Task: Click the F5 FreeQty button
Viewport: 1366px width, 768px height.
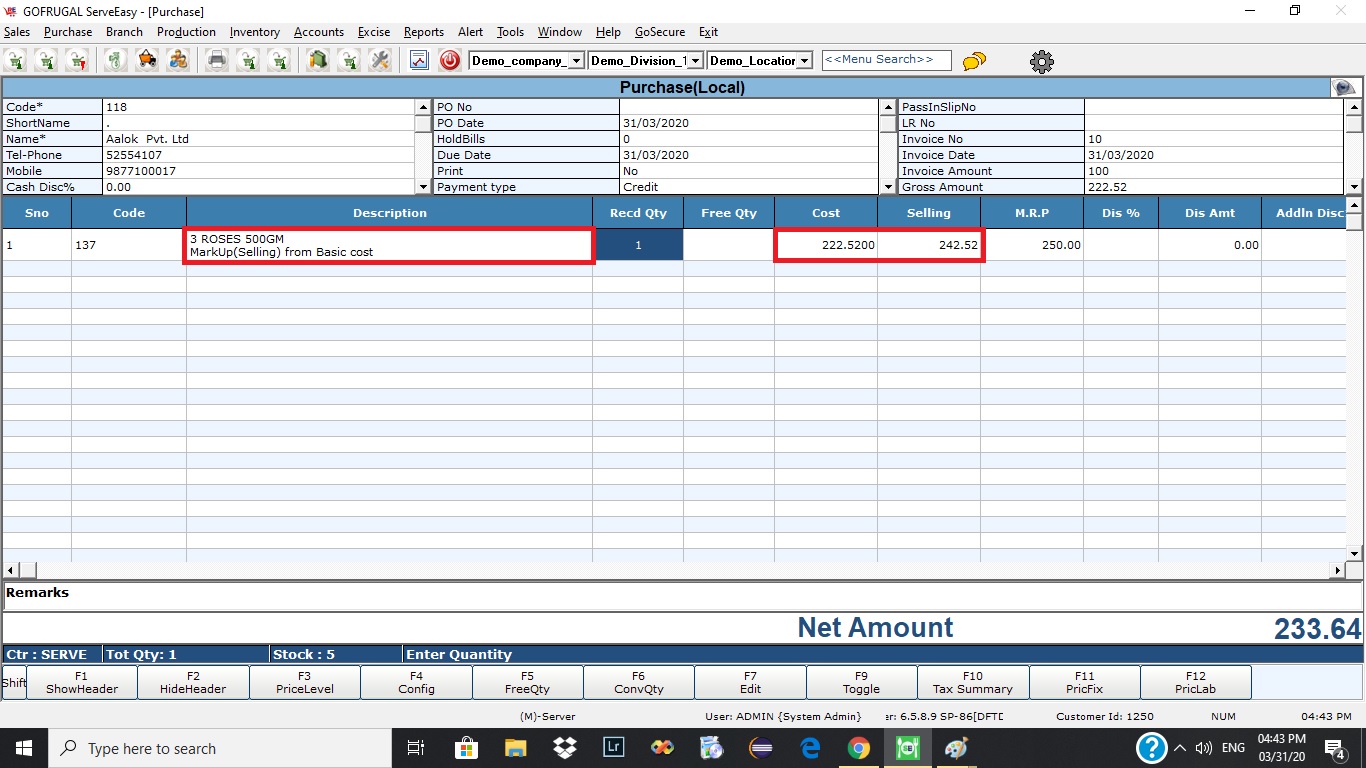Action: (527, 683)
